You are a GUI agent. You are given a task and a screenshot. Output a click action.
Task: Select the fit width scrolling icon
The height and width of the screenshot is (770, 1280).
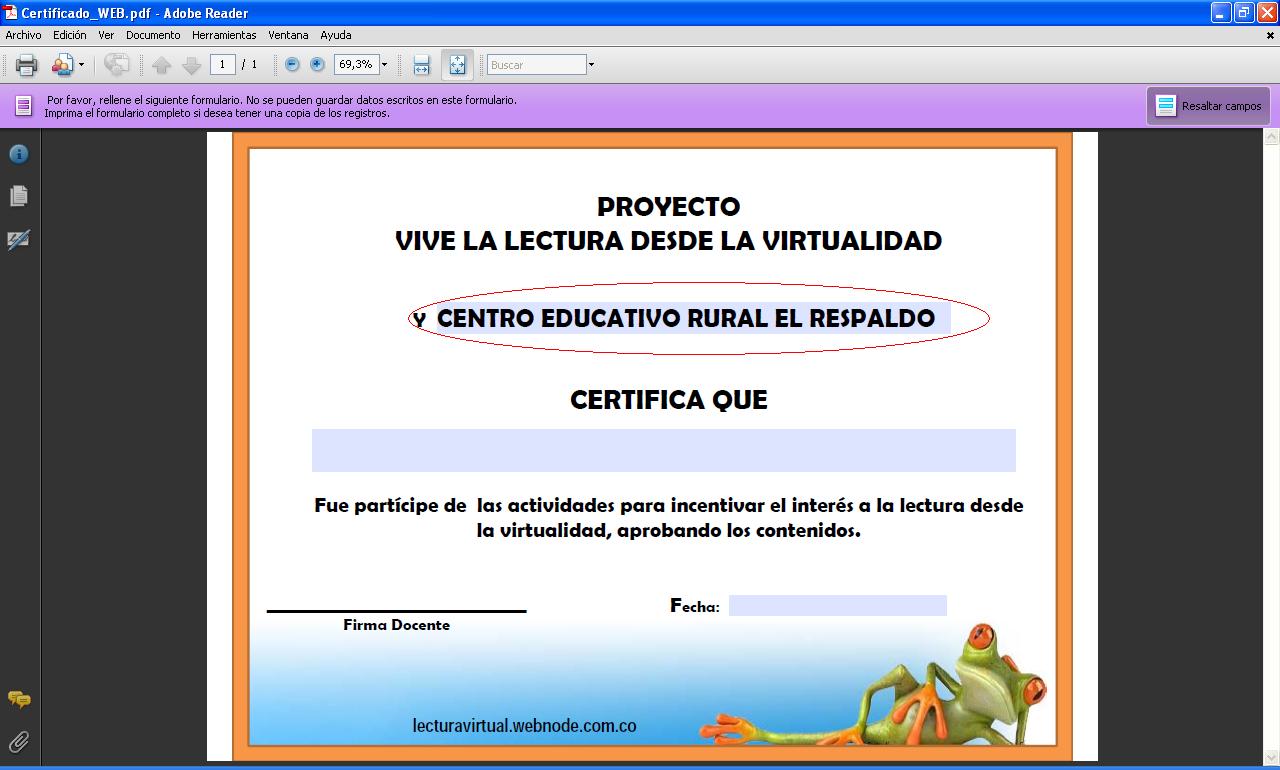[x=421, y=65]
